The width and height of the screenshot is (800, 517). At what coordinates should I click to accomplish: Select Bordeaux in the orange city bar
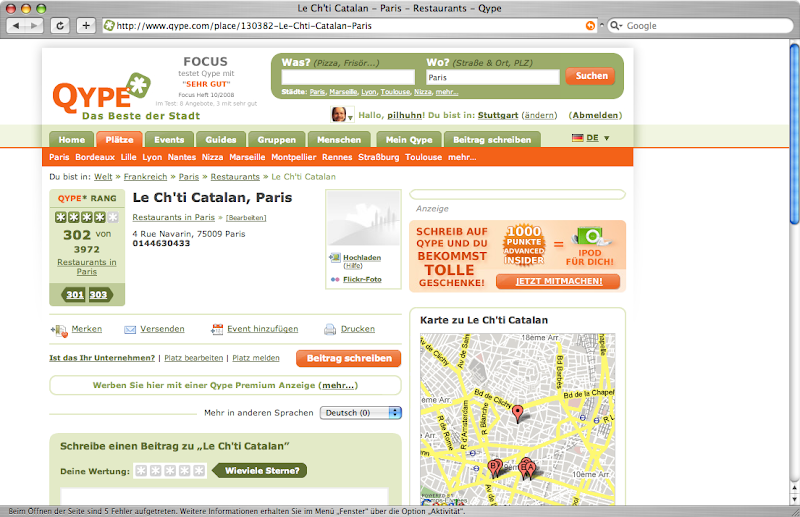[x=95, y=157]
